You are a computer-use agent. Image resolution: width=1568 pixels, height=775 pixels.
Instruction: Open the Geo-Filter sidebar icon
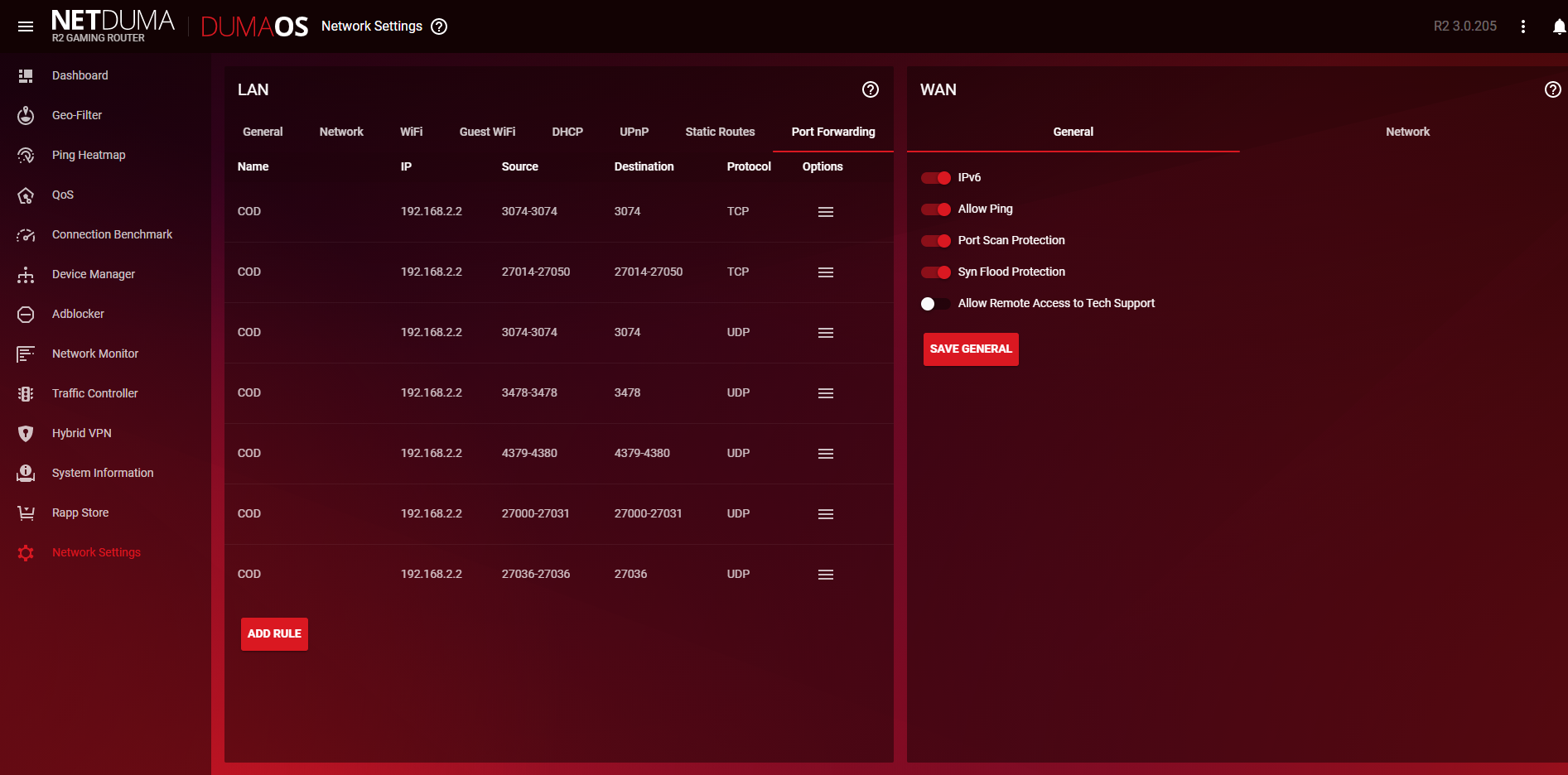pos(26,115)
